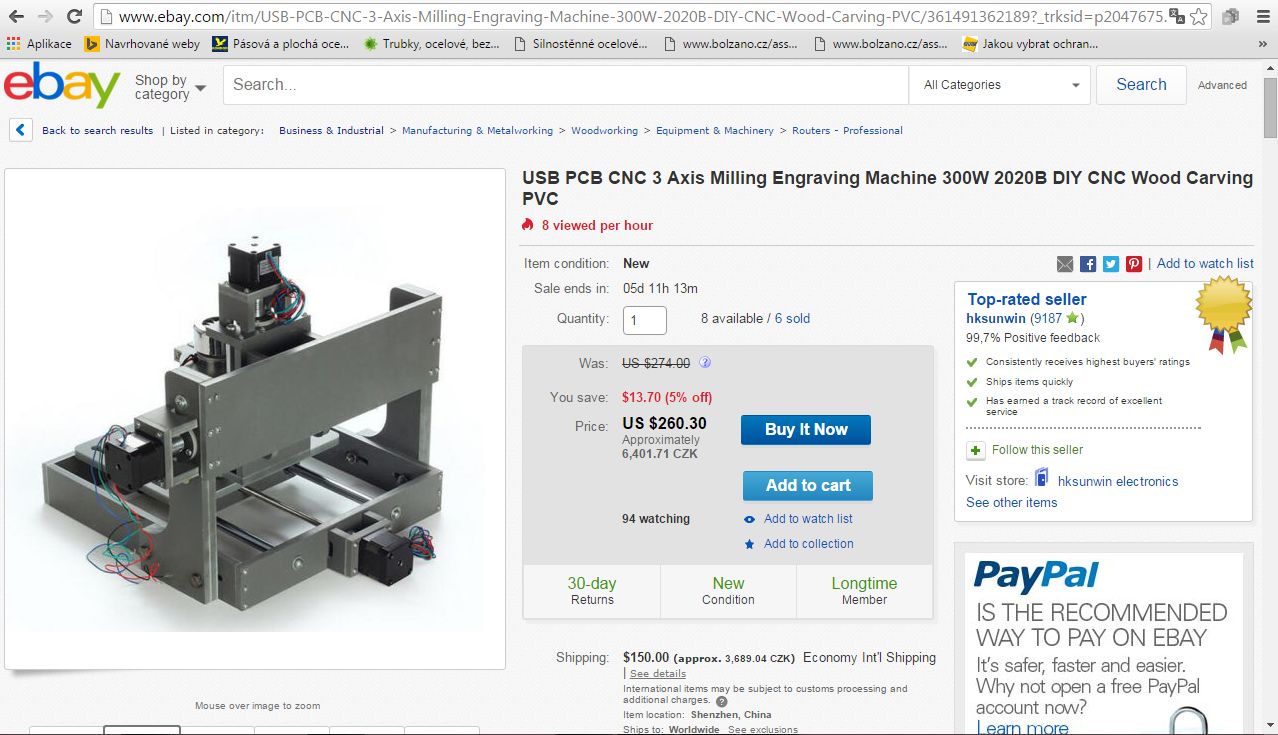Viewport: 1278px width, 735px height.
Task: Click the eBay logo
Action: (x=62, y=86)
